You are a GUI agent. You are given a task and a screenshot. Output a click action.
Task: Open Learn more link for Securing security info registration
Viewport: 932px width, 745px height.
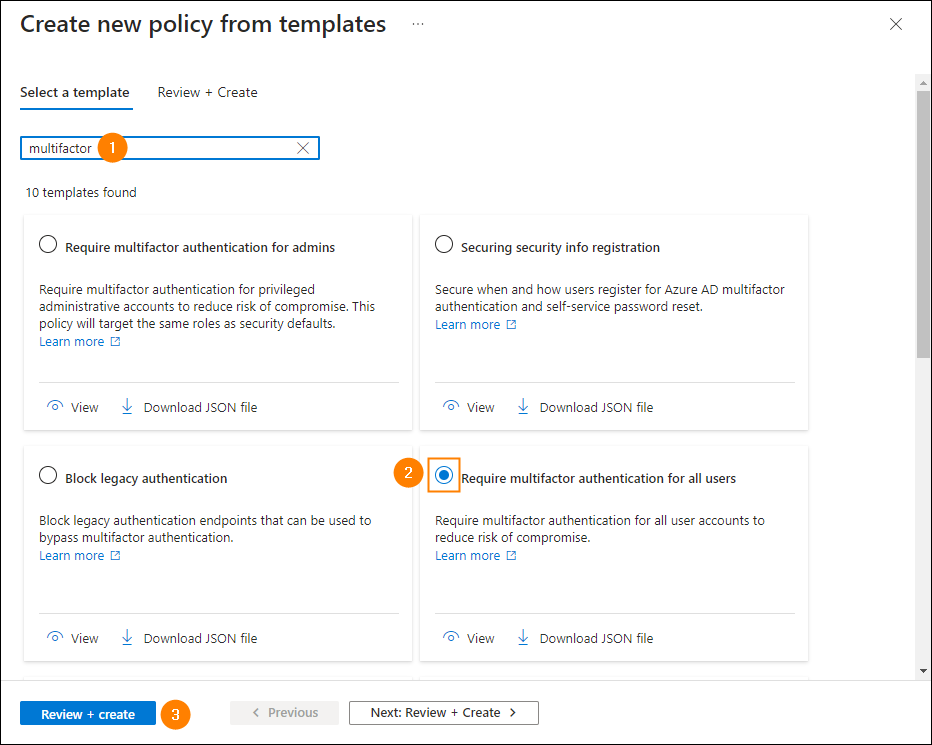point(468,325)
